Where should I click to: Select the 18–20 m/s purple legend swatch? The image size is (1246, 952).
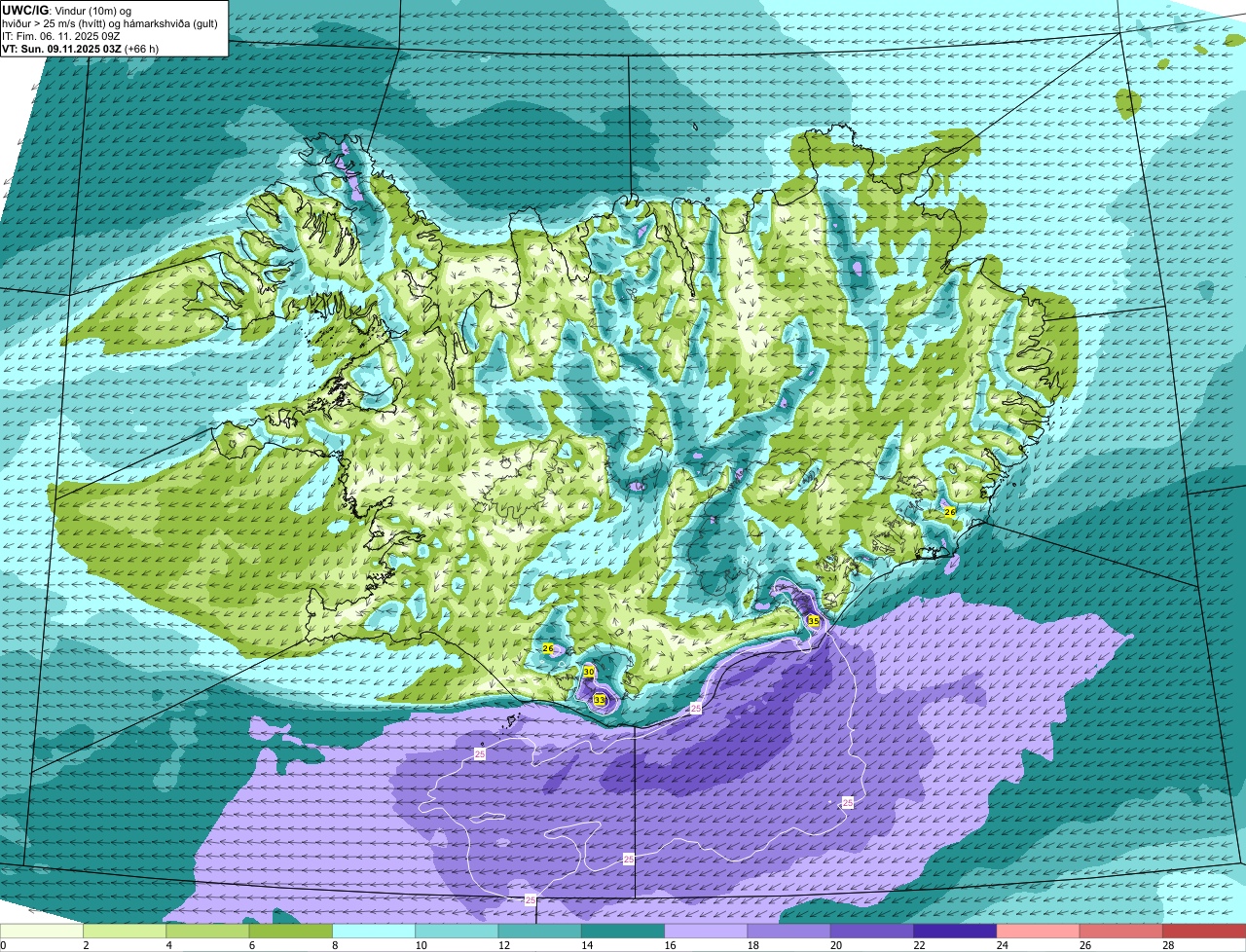pos(789,931)
